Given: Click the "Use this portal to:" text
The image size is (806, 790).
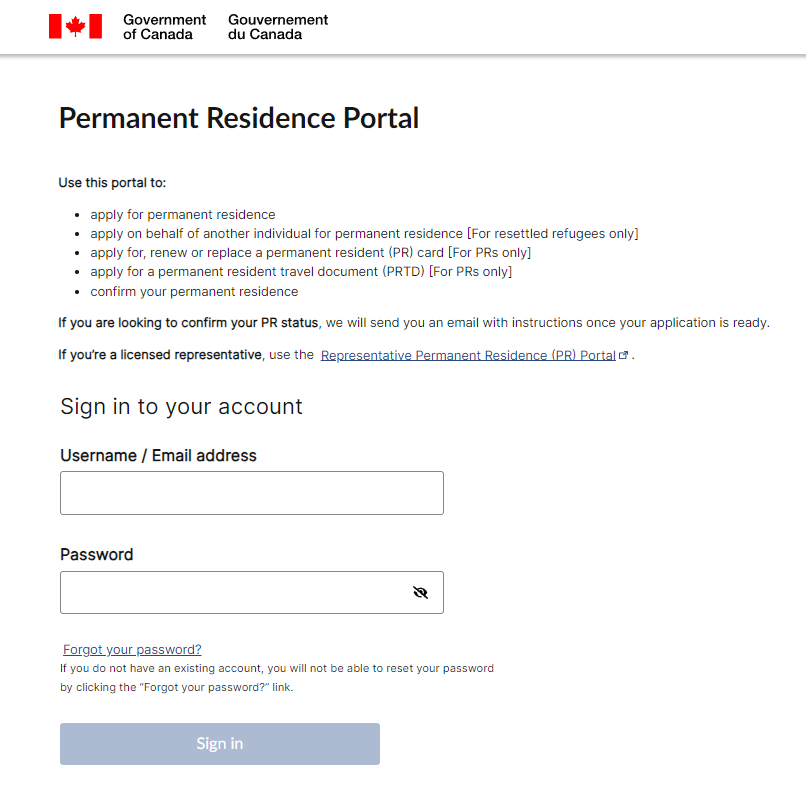Looking at the screenshot, I should (x=112, y=183).
